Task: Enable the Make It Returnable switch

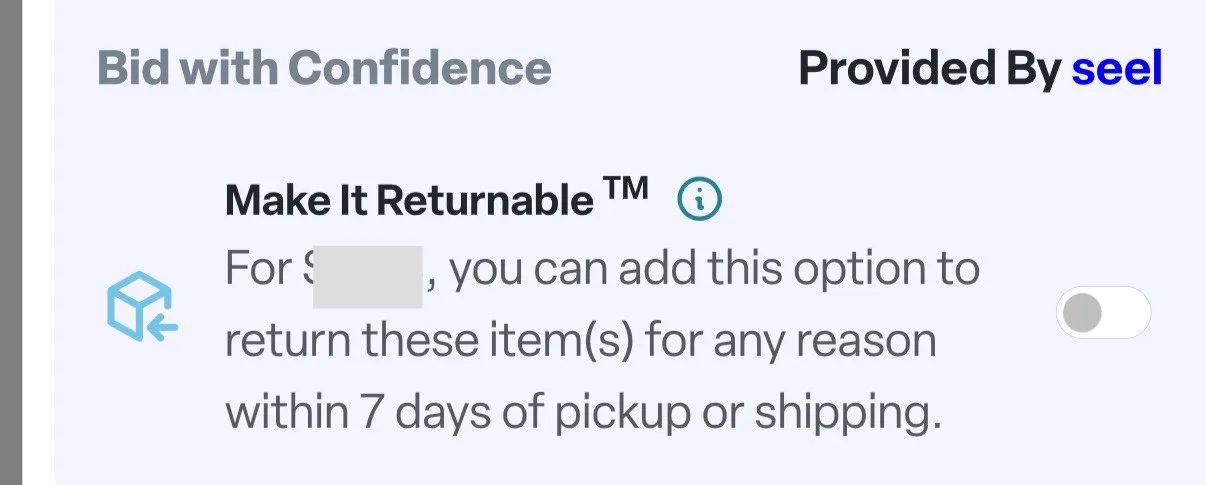Action: coord(1103,314)
